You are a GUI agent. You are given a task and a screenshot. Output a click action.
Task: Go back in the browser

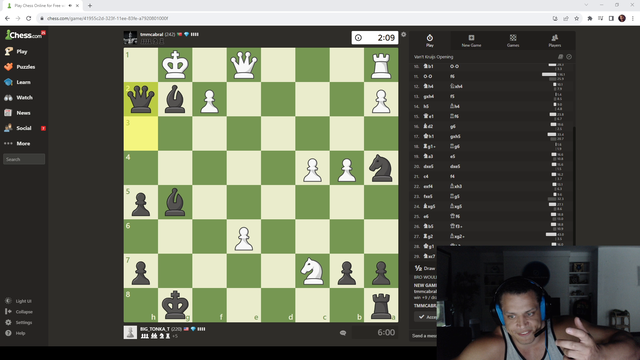(7, 18)
